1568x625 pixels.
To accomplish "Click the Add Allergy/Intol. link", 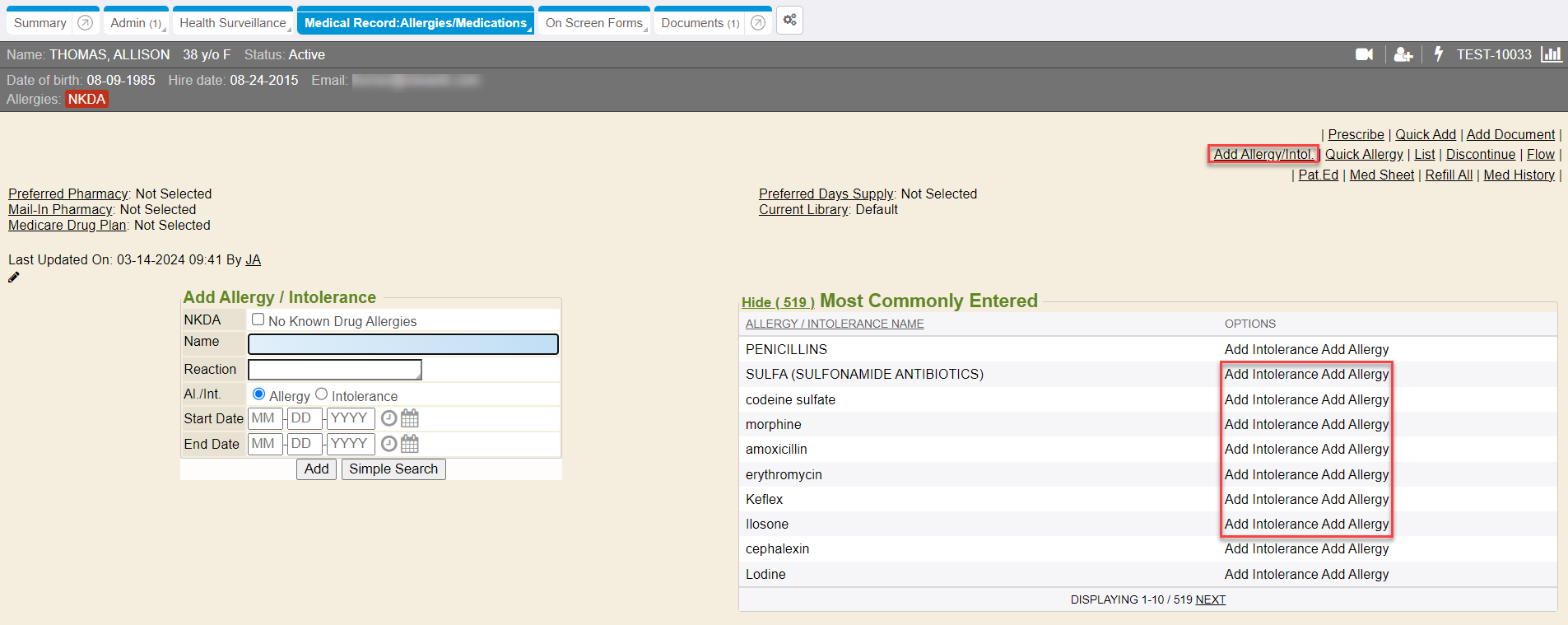I will click(1263, 154).
